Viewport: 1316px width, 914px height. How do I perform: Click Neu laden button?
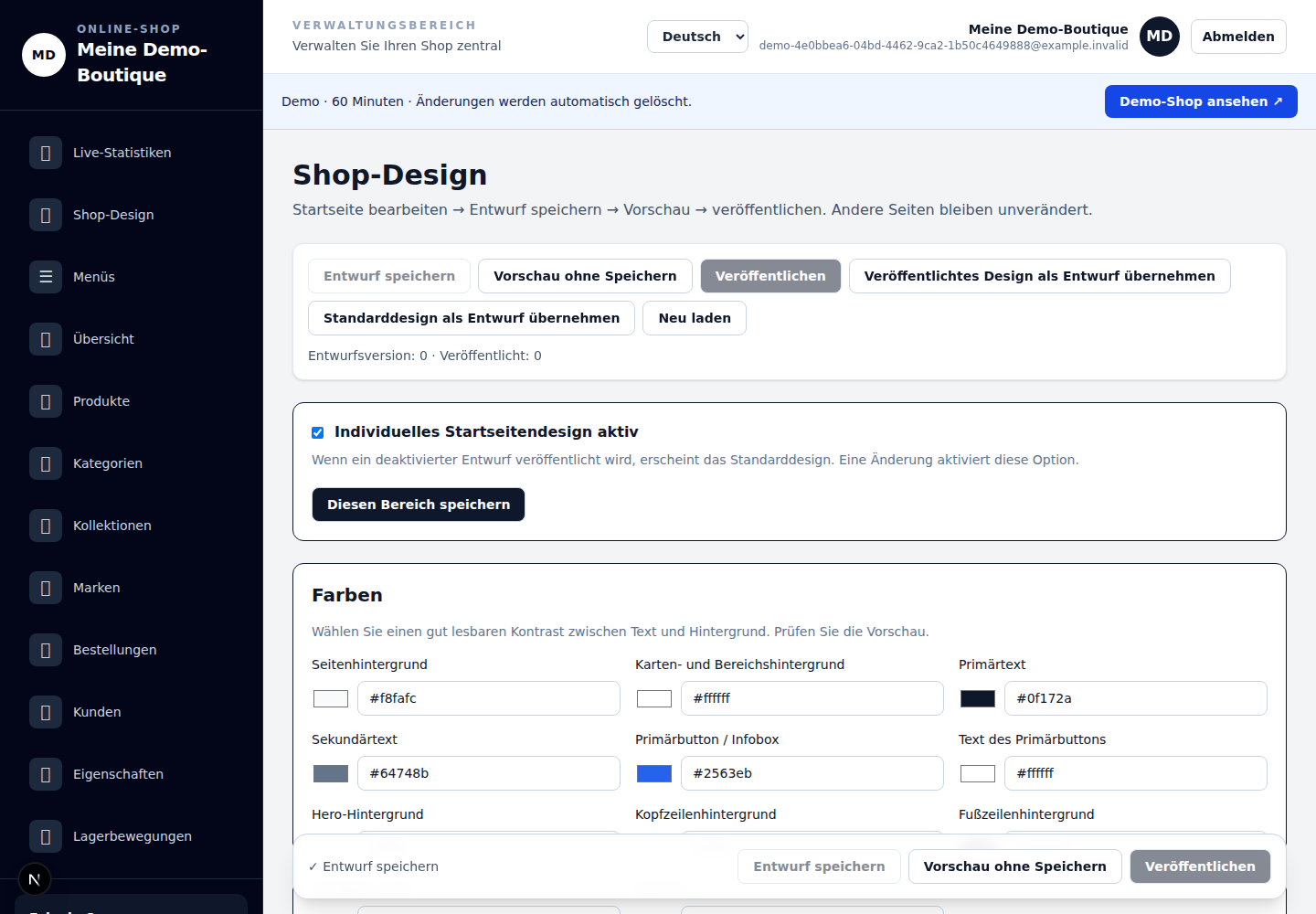point(695,318)
